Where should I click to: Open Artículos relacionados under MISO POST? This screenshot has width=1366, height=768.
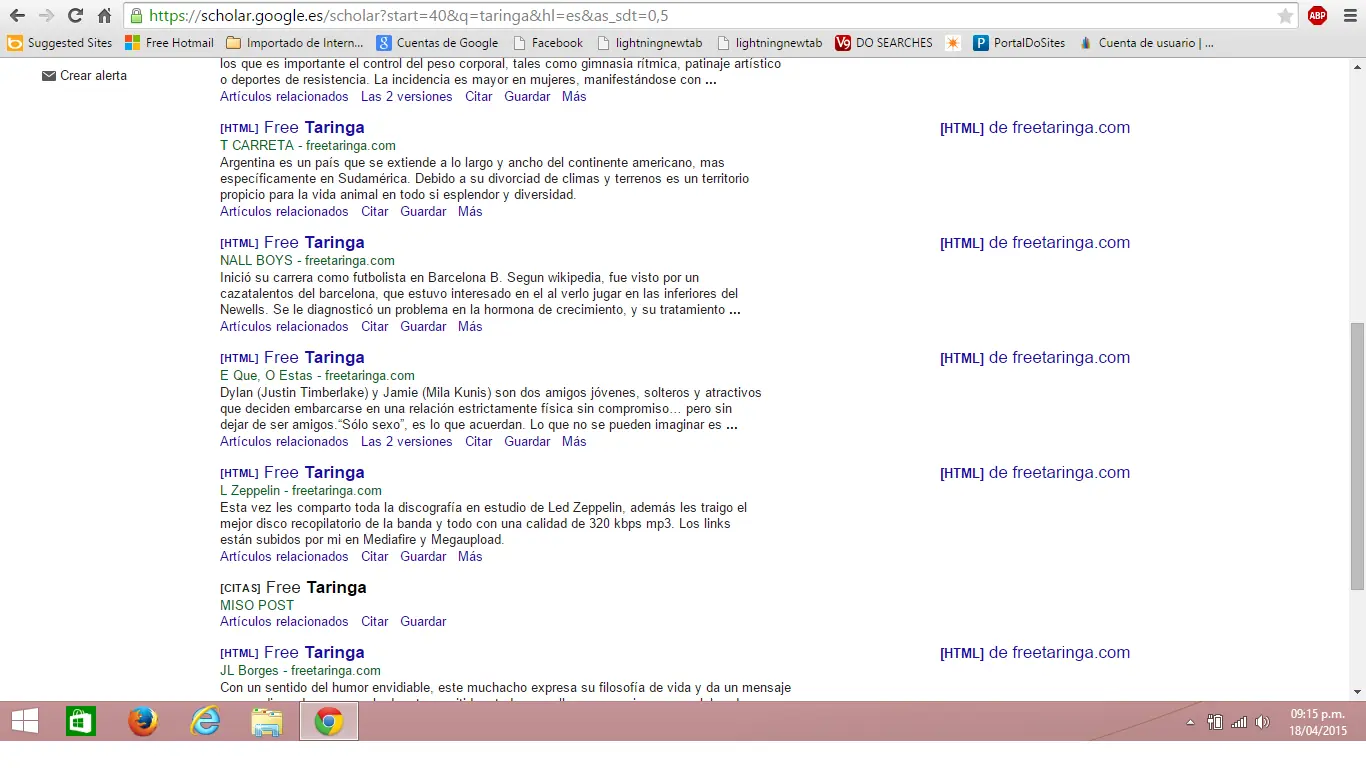284,621
